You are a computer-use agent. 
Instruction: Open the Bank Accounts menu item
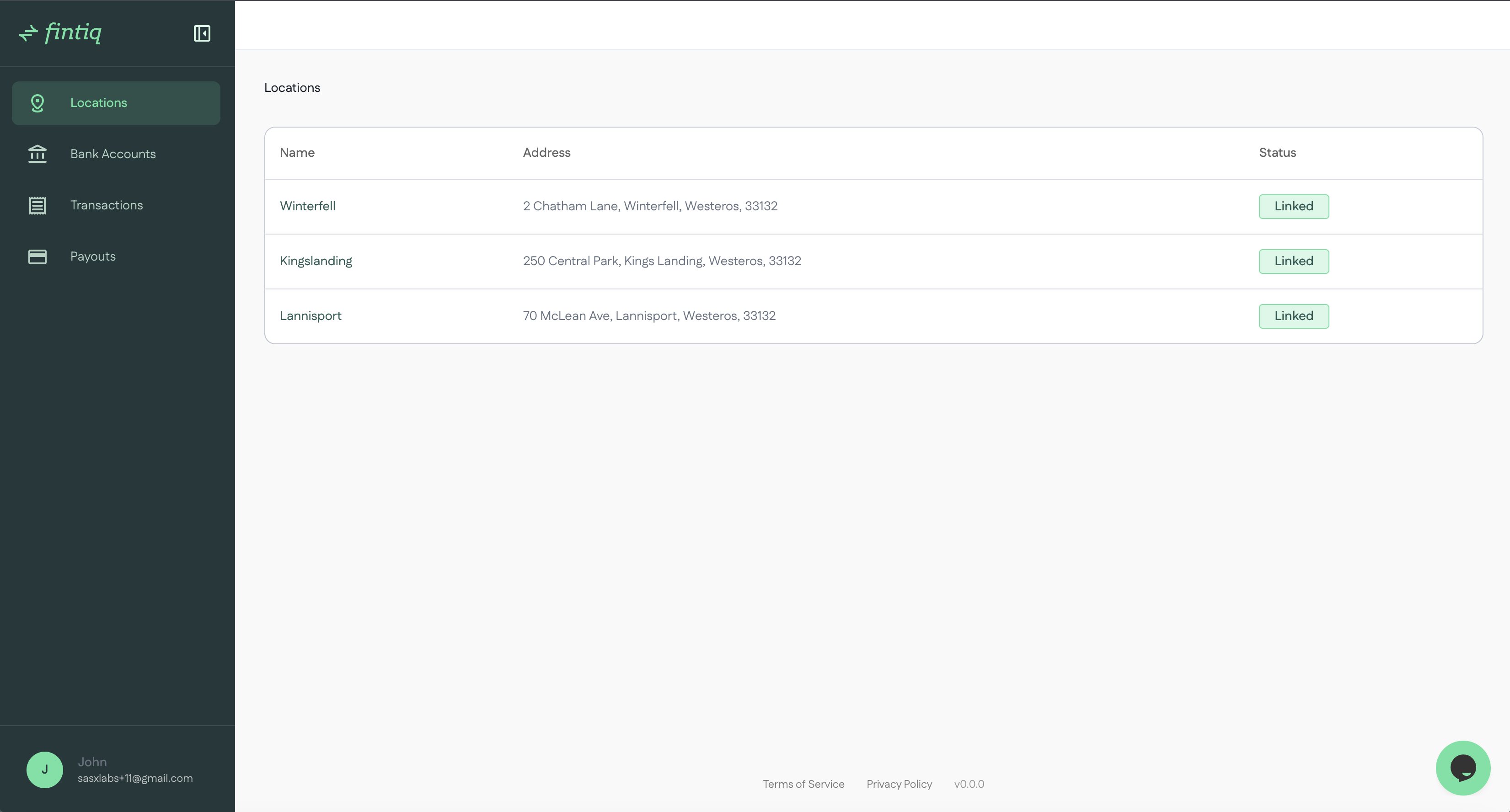pos(113,154)
